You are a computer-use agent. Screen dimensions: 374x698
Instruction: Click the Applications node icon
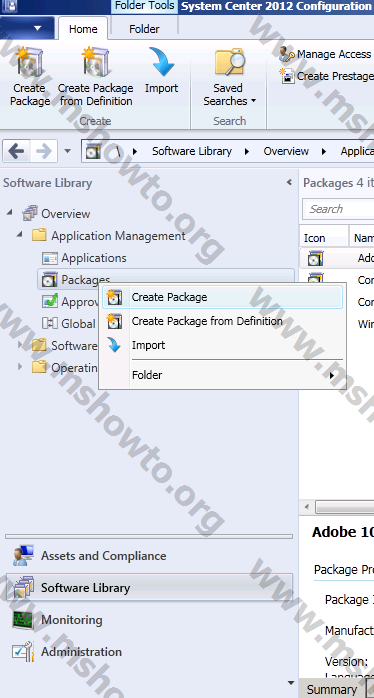[49, 258]
